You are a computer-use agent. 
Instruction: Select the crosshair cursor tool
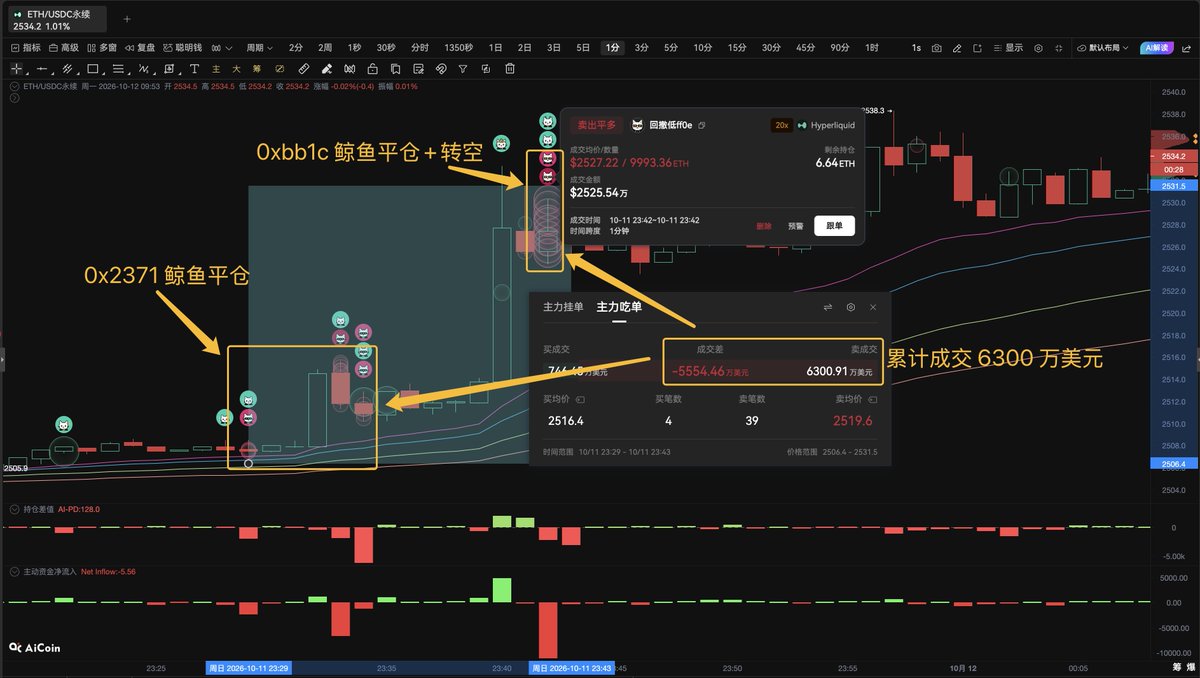click(x=15, y=69)
